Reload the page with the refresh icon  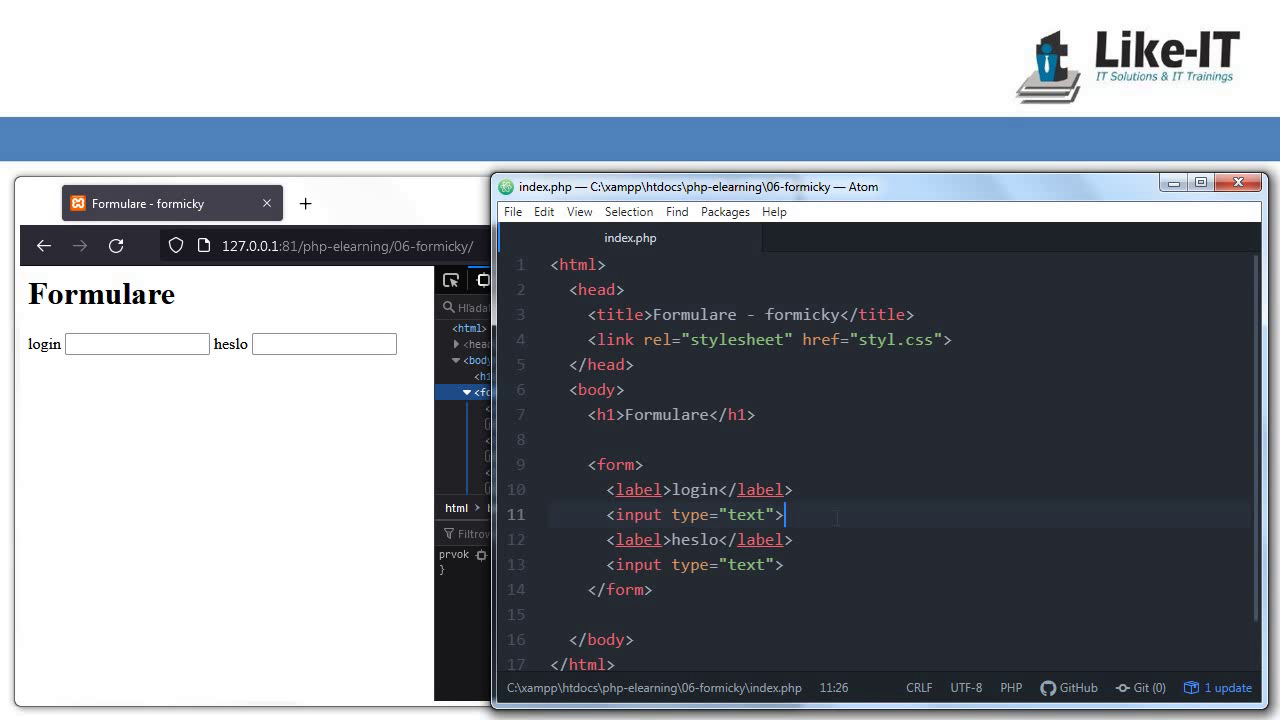(116, 246)
